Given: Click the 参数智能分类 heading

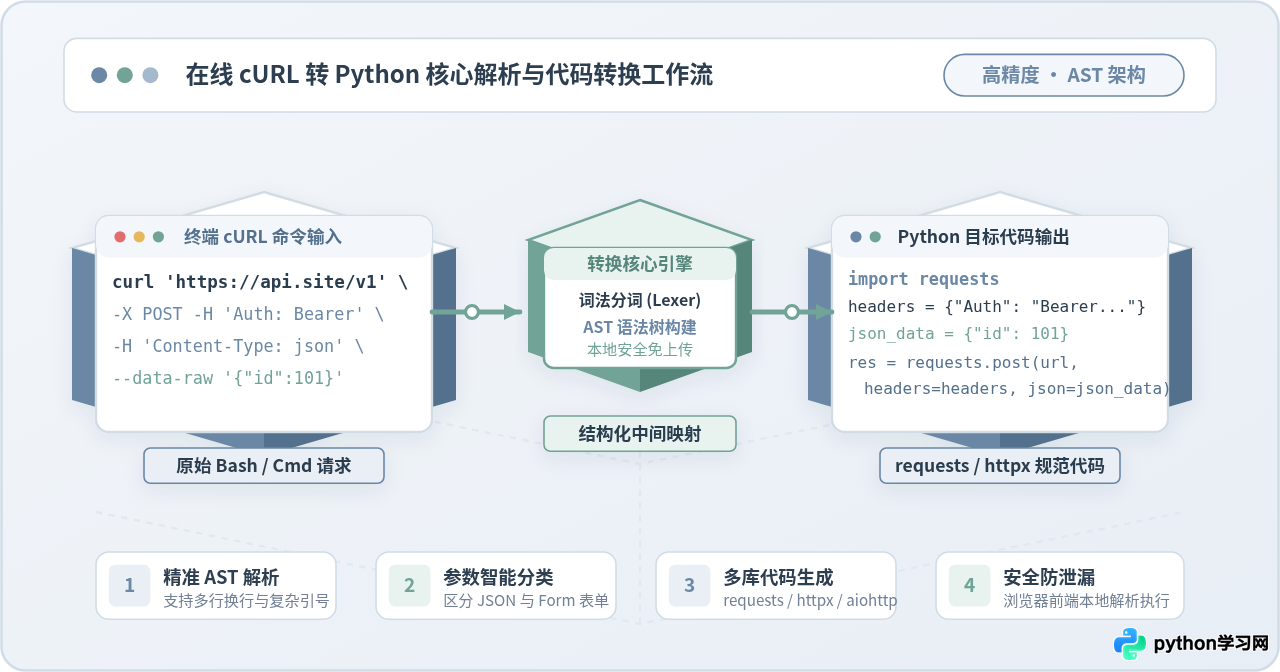Looking at the screenshot, I should [498, 577].
